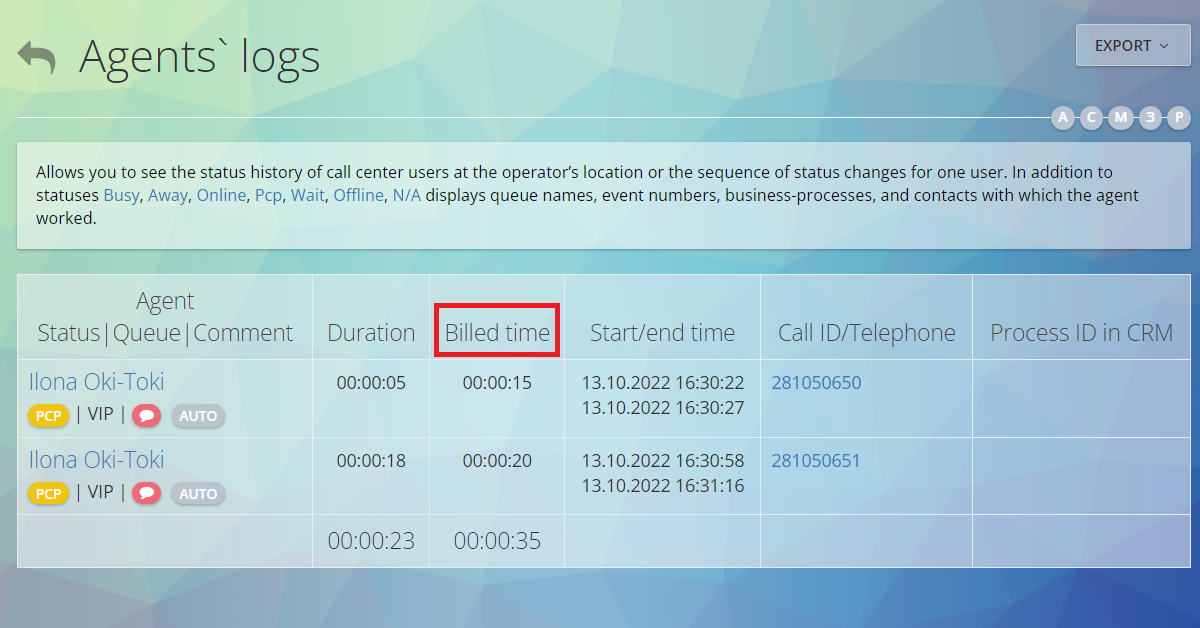
Task: Open call ID 281050651
Action: (816, 461)
